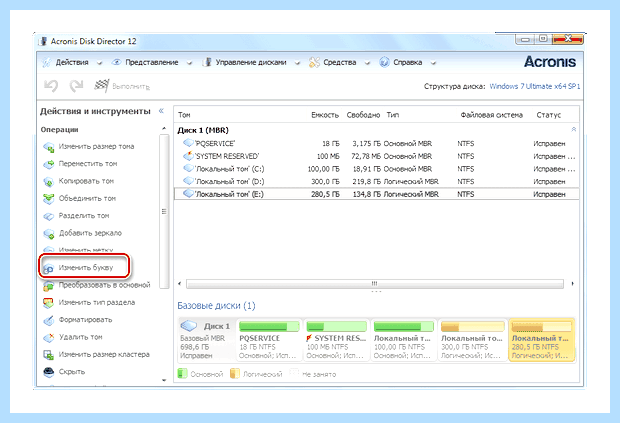620x423 pixels.
Task: Click the Move volume icon (Переместить том)
Action: point(49,164)
